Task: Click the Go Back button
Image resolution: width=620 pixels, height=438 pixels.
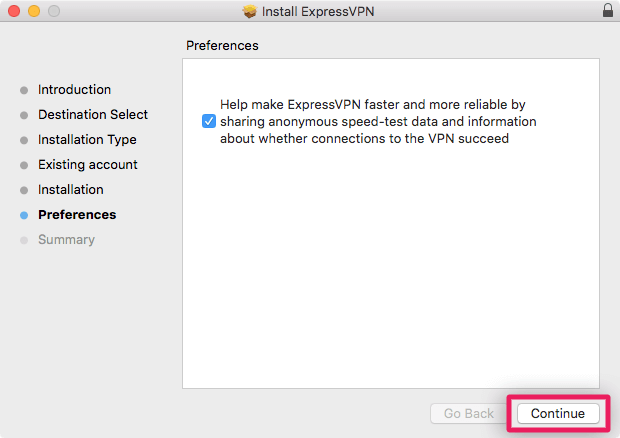Action: pos(469,413)
